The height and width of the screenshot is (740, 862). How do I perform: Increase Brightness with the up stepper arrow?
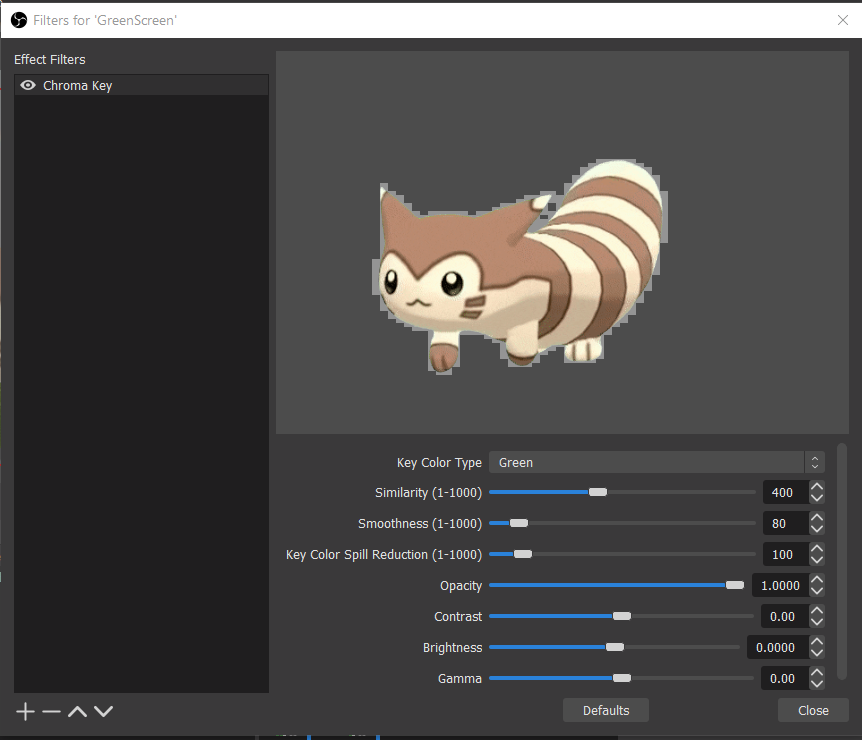click(817, 642)
